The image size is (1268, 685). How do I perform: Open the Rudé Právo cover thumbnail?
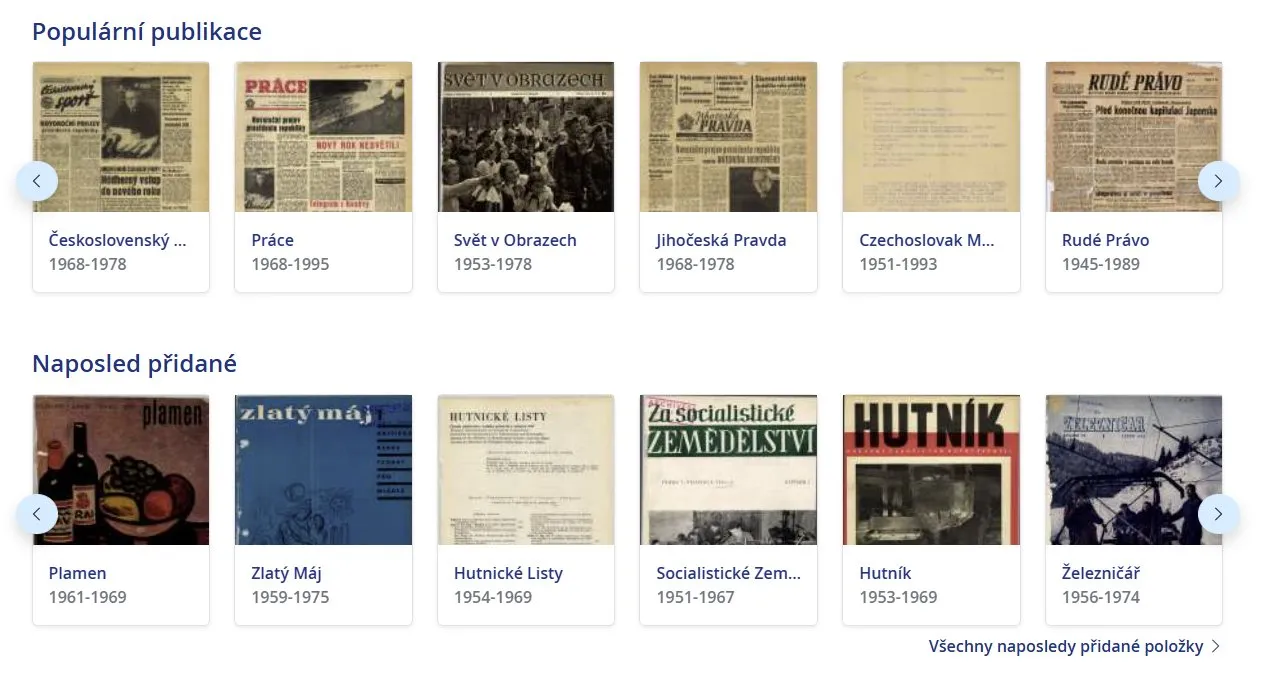click(x=1134, y=137)
